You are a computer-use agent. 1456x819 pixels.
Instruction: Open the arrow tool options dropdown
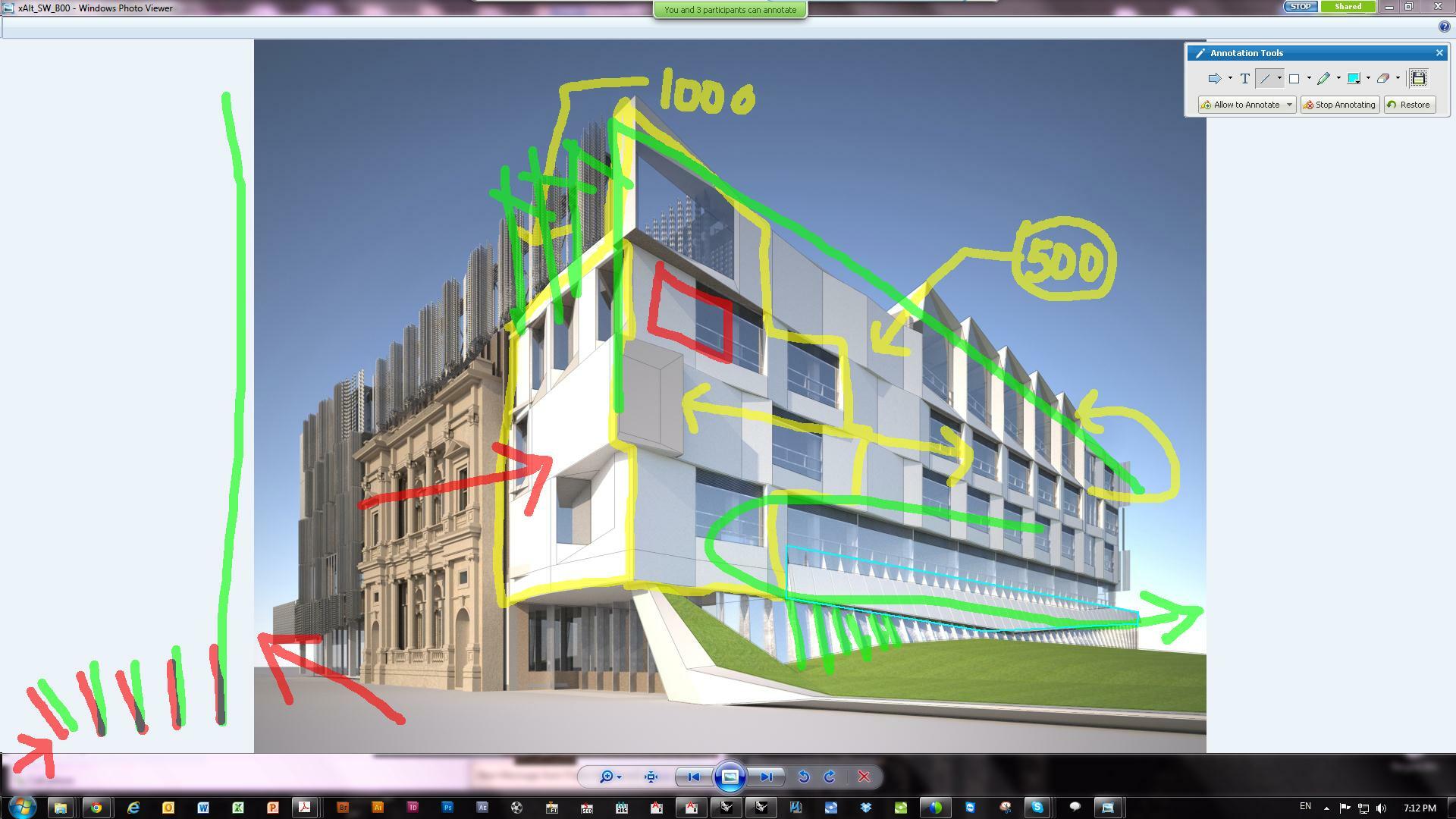(1230, 78)
